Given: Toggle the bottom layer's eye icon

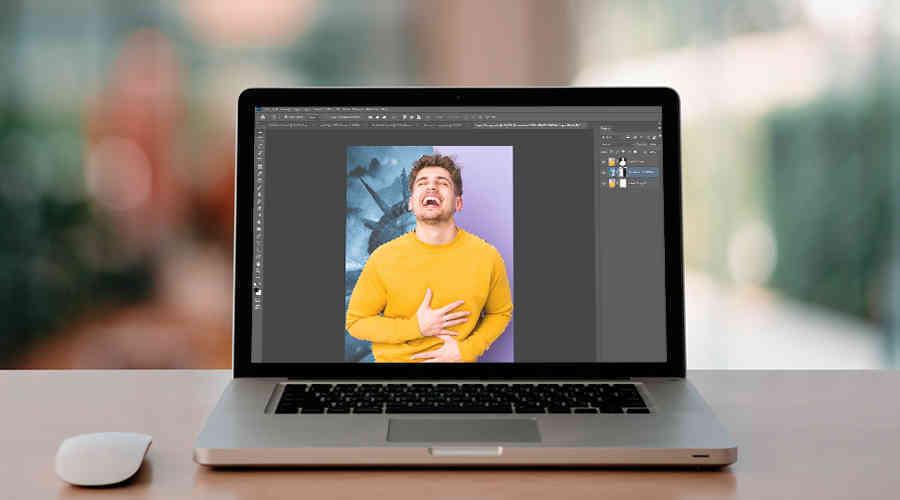Looking at the screenshot, I should 603,183.
